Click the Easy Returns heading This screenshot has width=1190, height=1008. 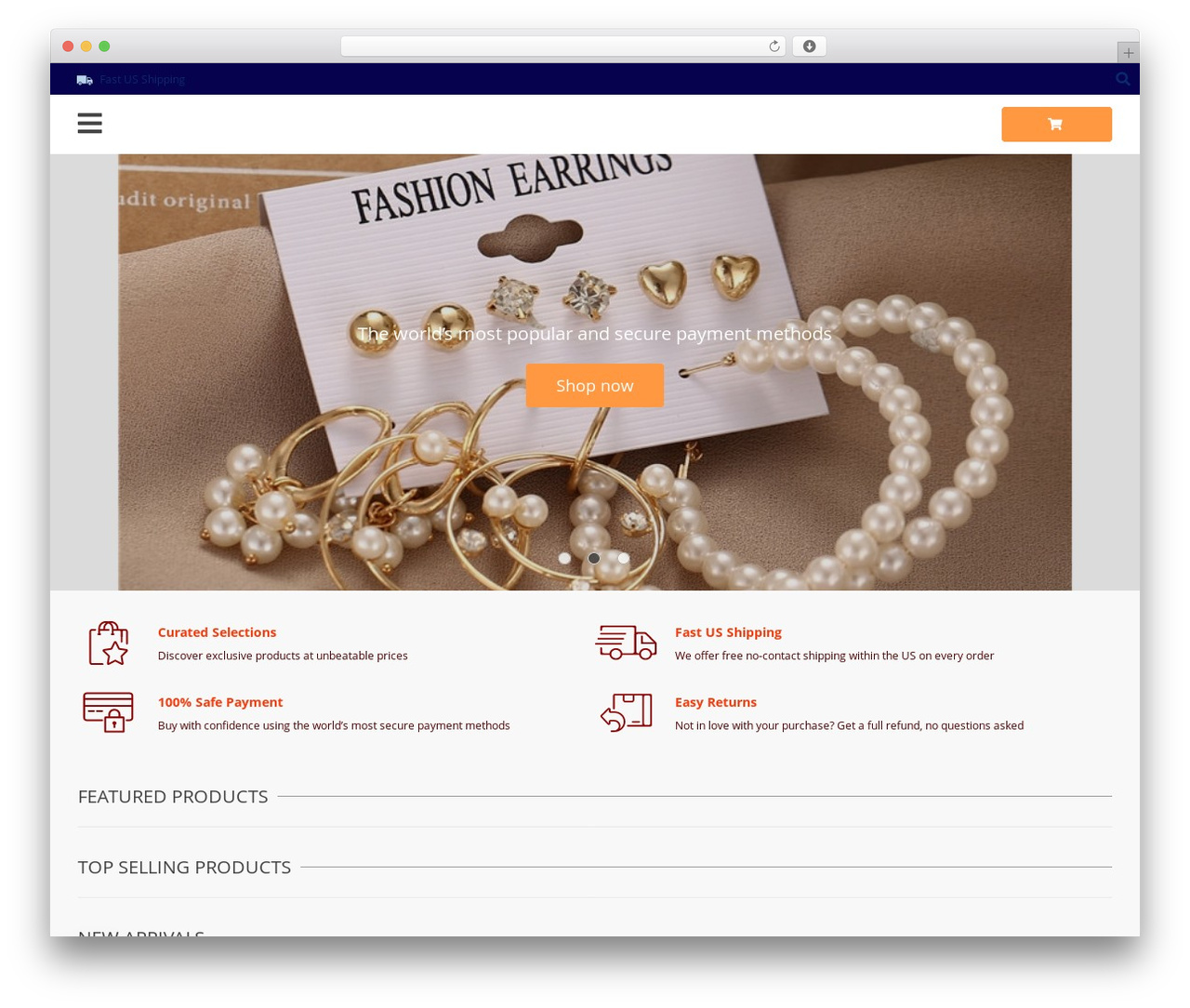pyautogui.click(x=716, y=702)
